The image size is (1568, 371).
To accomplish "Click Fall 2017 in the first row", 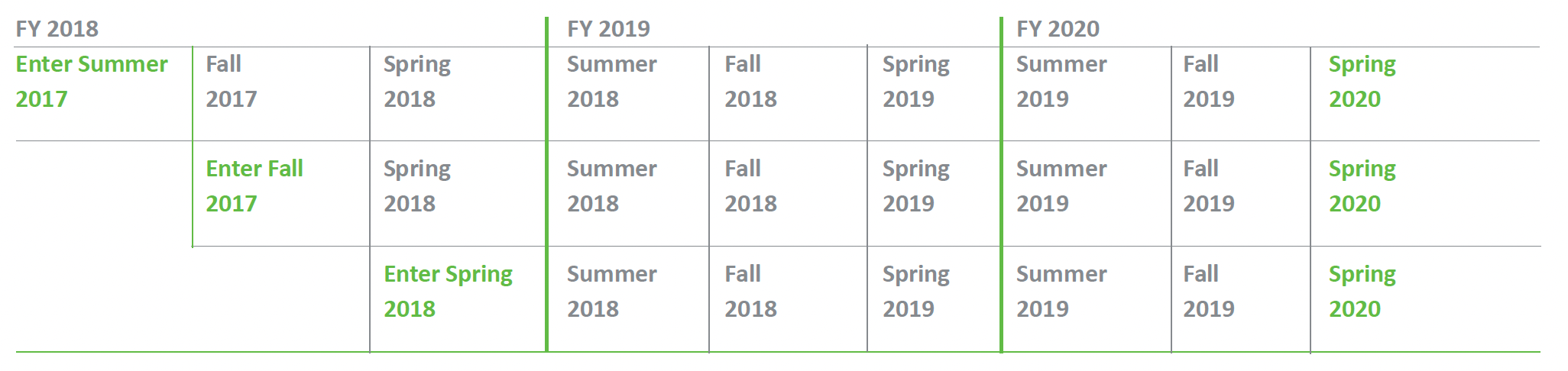I will point(232,81).
